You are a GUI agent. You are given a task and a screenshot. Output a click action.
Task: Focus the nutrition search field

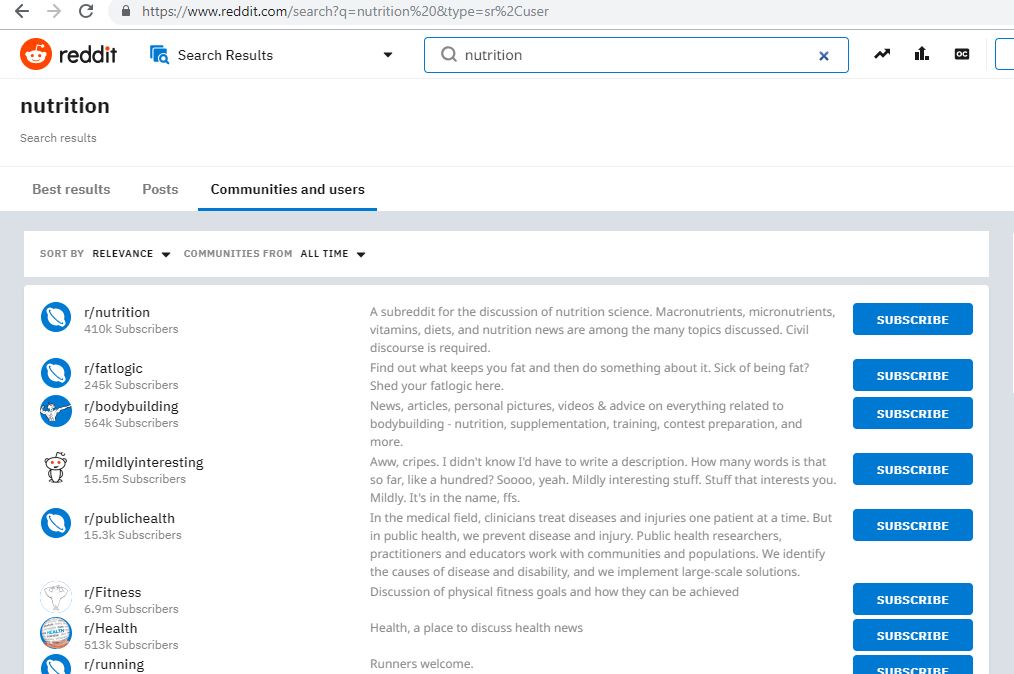tap(636, 55)
